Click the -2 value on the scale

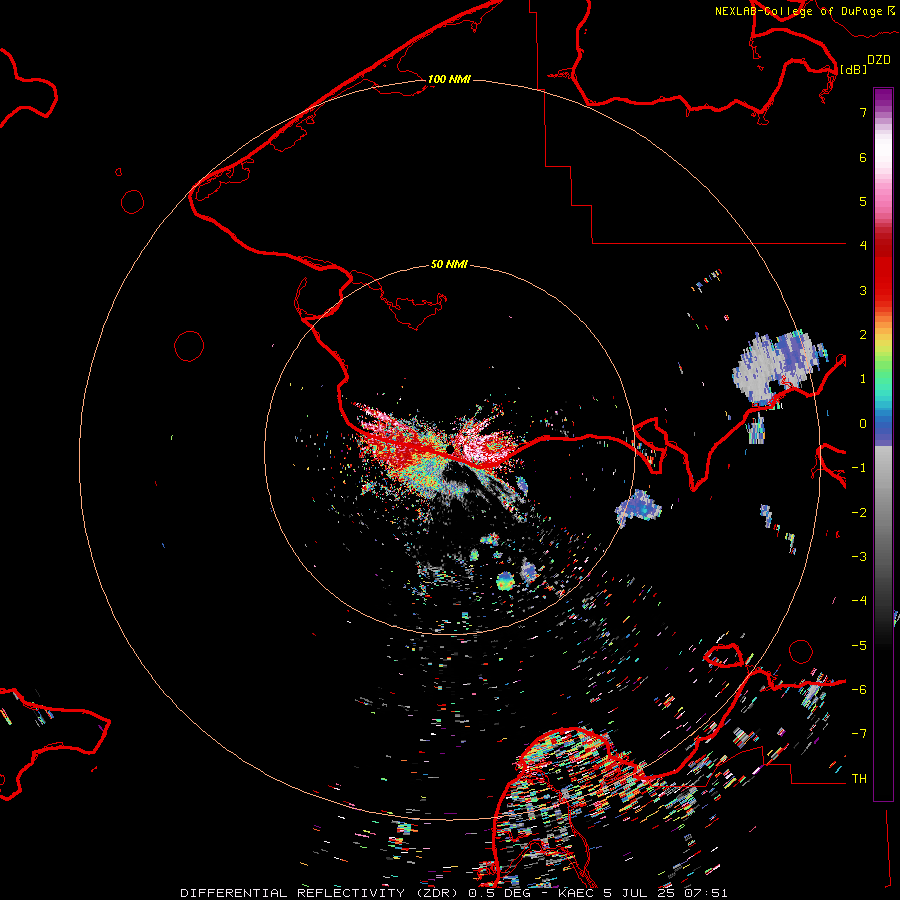point(859,513)
